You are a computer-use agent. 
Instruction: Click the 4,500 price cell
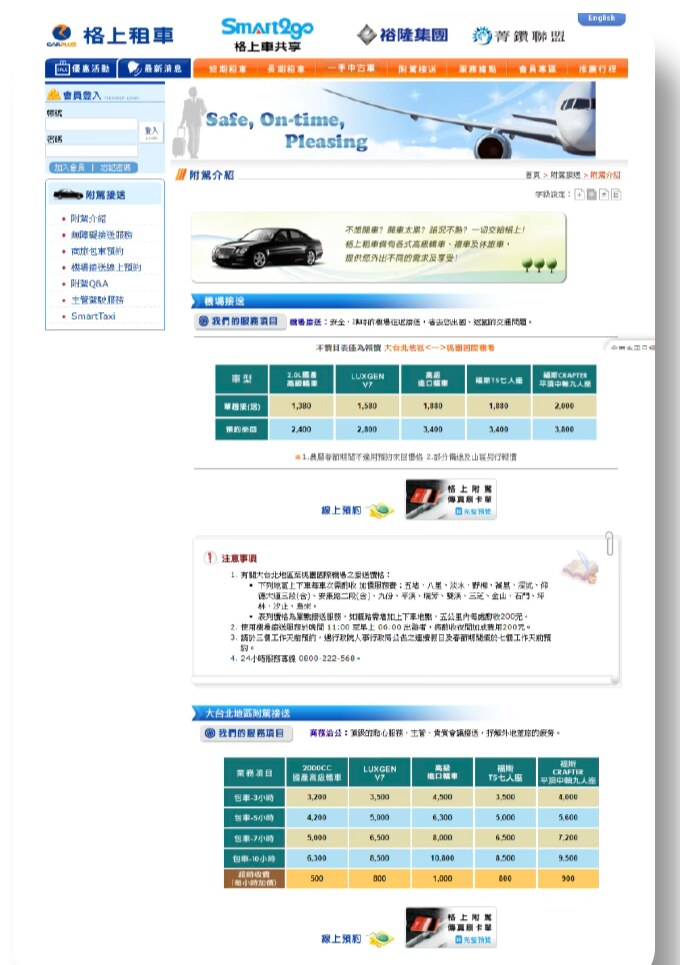click(x=442, y=797)
